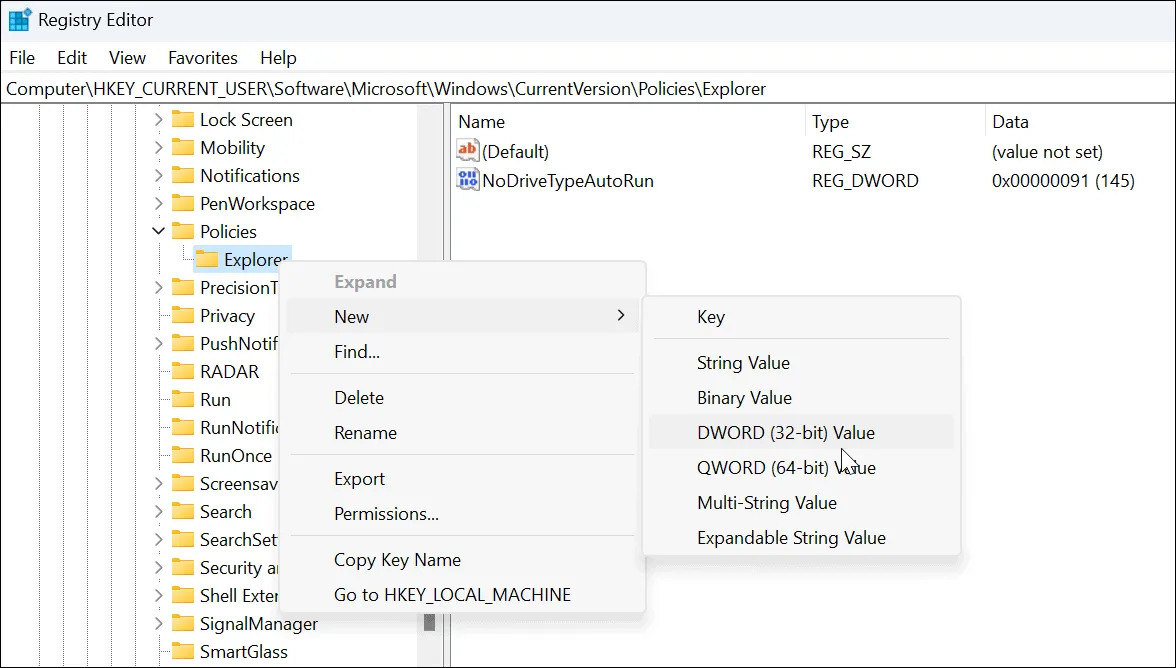Expand the Mobility key
Screen dimensions: 1176x668
[x=158, y=148]
